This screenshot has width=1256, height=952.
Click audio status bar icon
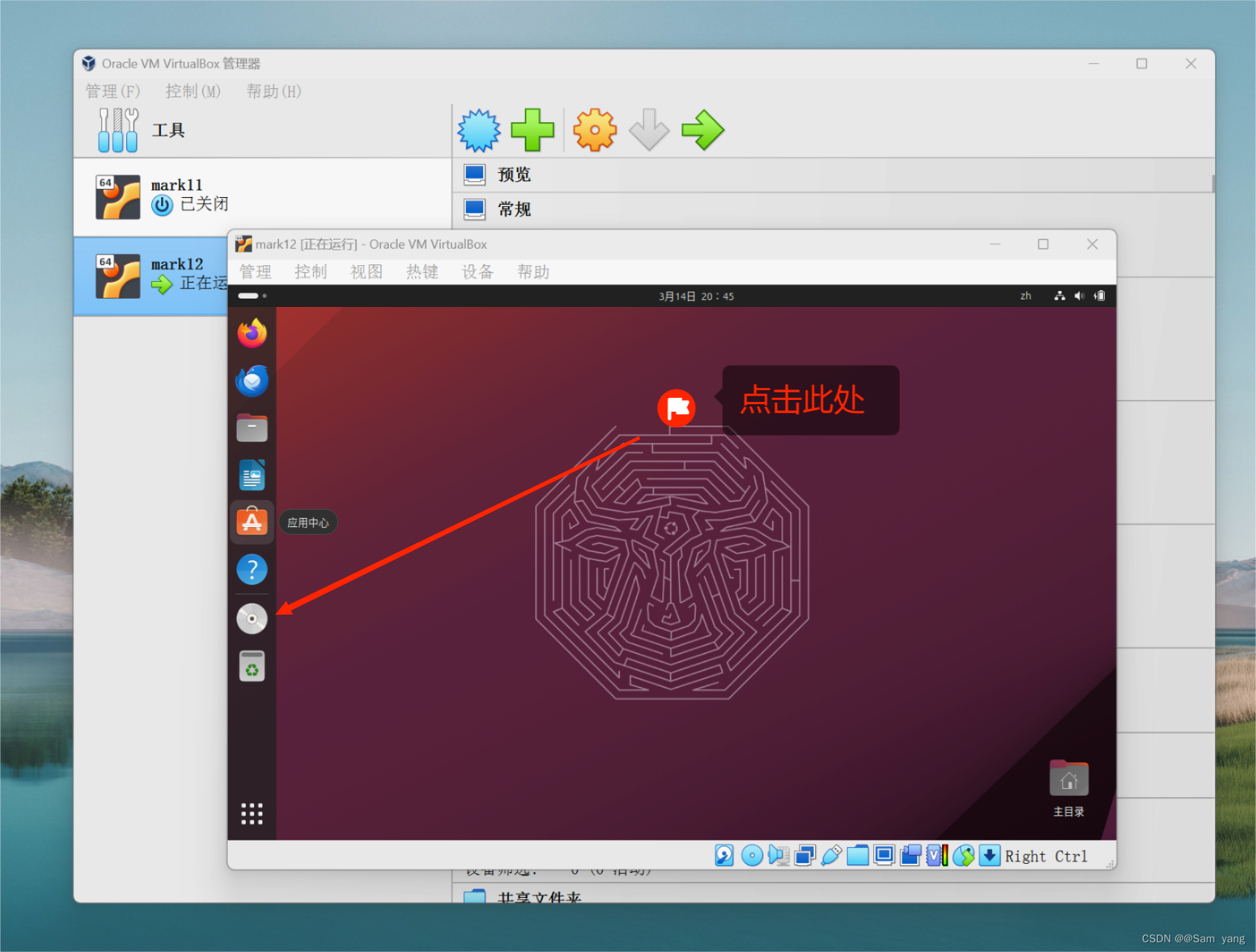779,855
